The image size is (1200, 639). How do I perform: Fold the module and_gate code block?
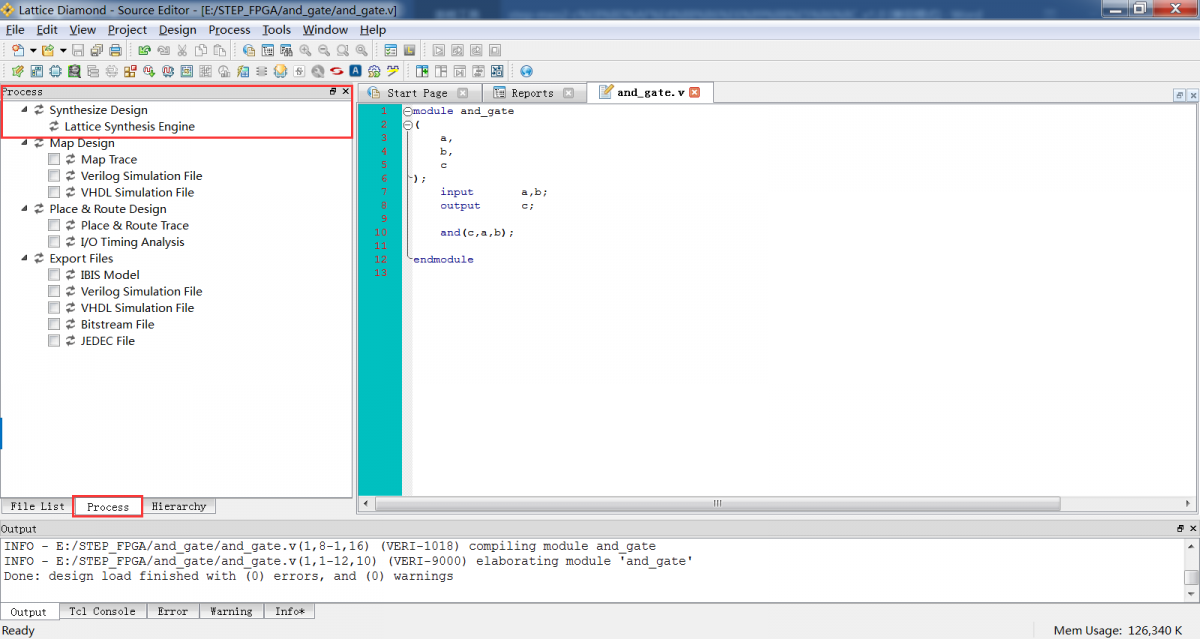[408, 111]
